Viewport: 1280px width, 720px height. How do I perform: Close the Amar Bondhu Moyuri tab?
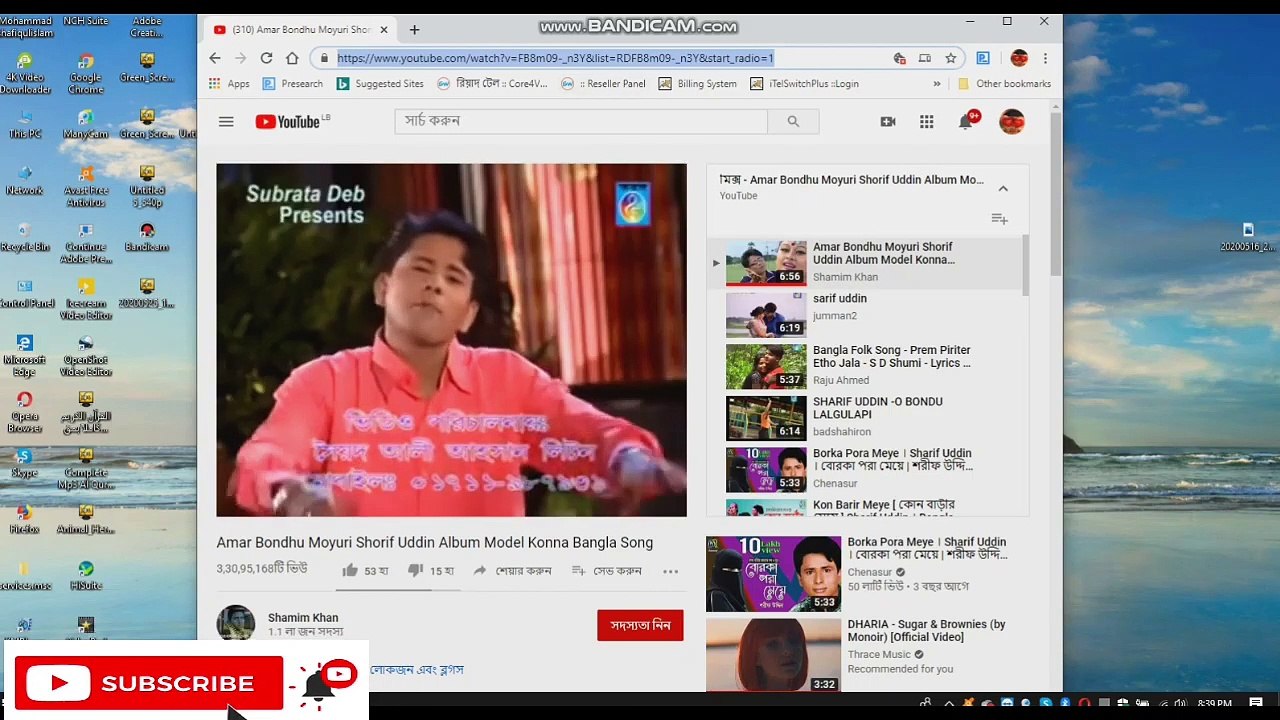pyautogui.click(x=383, y=30)
